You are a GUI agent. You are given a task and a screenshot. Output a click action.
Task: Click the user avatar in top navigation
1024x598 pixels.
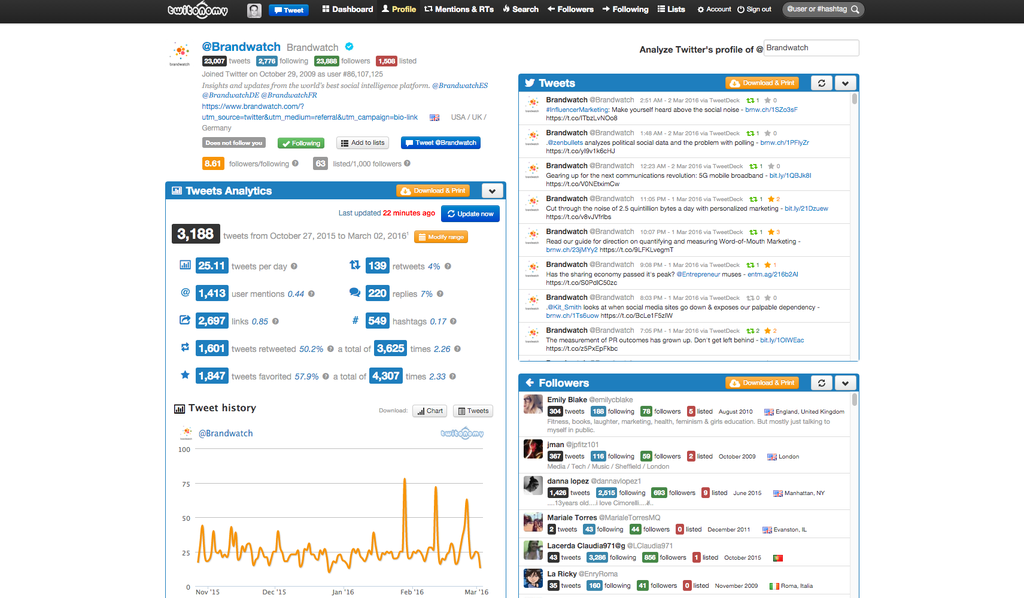pyautogui.click(x=254, y=10)
